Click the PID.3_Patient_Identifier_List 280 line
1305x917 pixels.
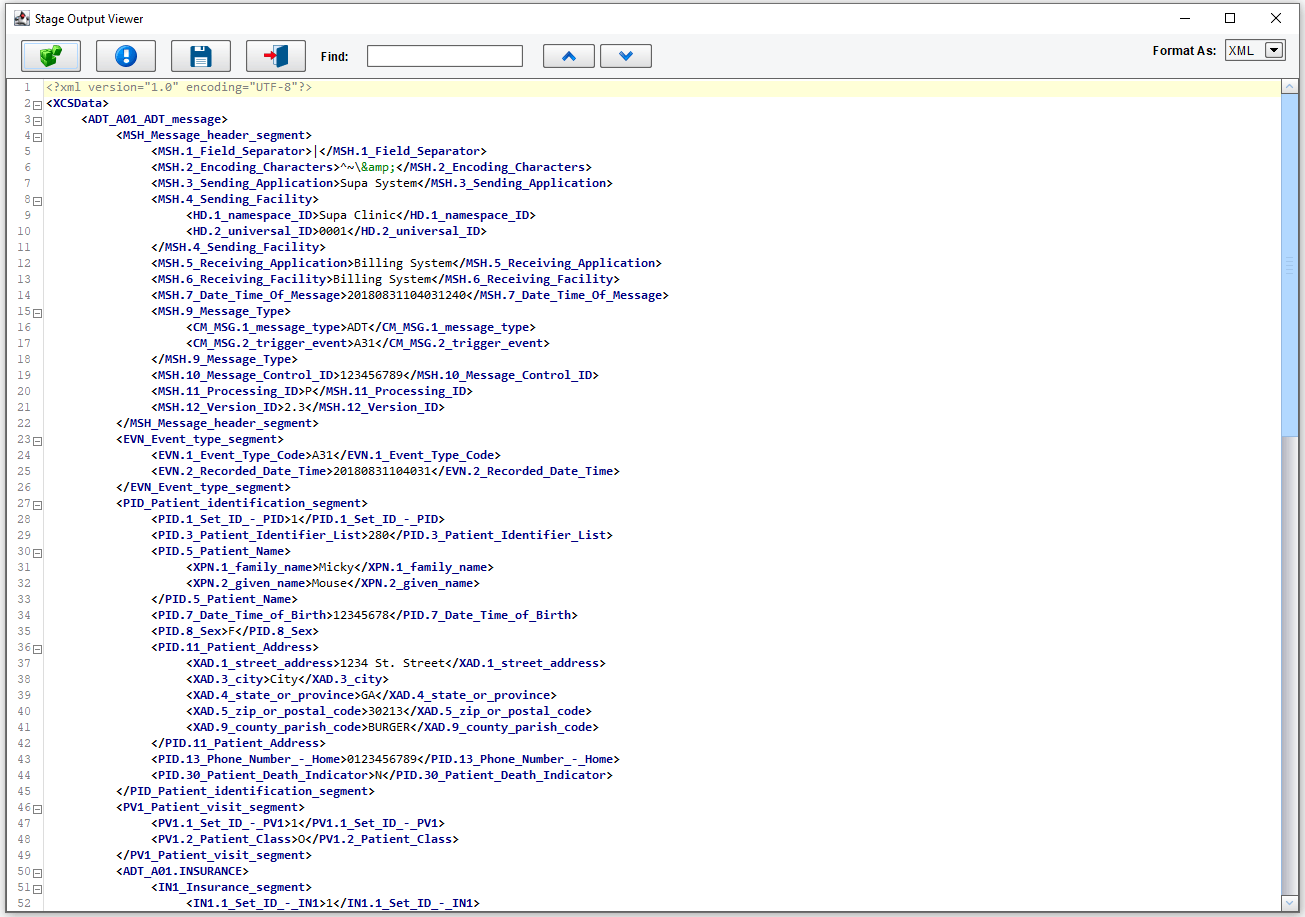tap(382, 535)
